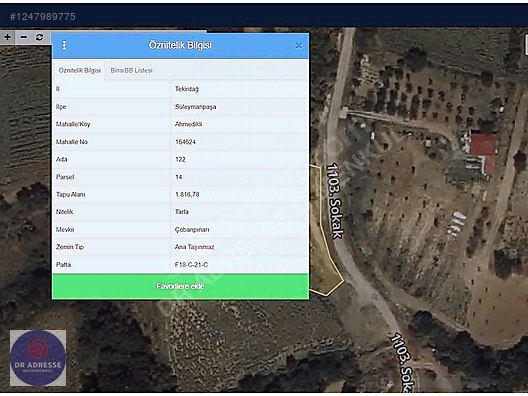The height and width of the screenshot is (396, 528).
Task: Click the Tapu Alanı value 1.816,78
Action: (x=187, y=194)
